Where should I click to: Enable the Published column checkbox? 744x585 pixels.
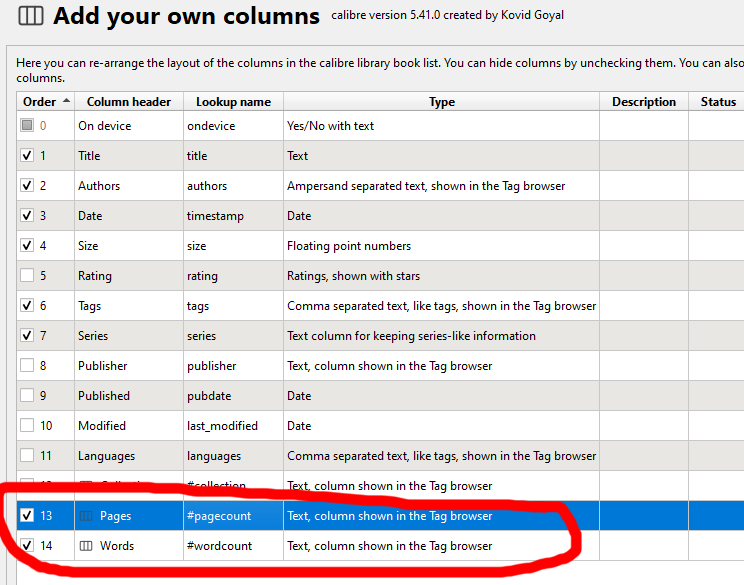(x=27, y=395)
